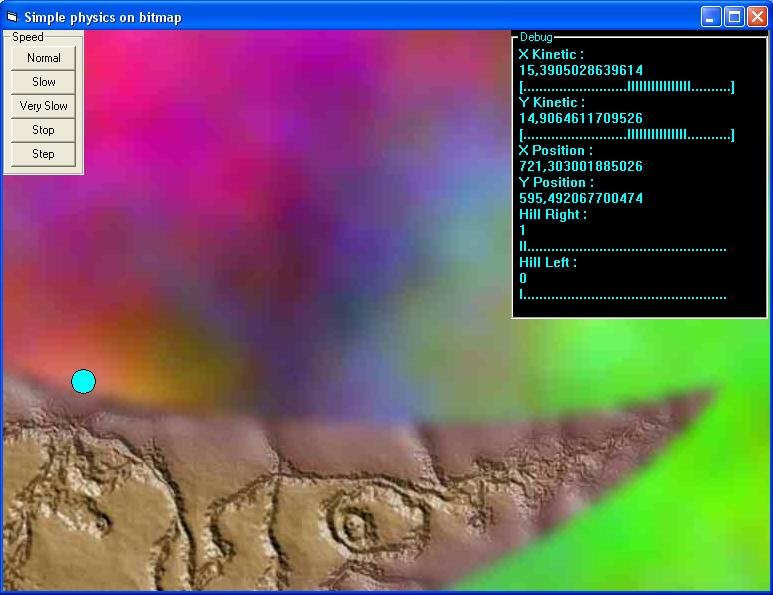The image size is (773, 595).
Task: Click the Debug panel title label
Action: (535, 37)
